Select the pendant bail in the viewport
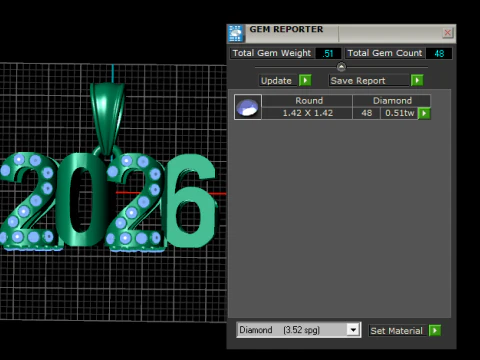480x360 pixels. (107, 117)
